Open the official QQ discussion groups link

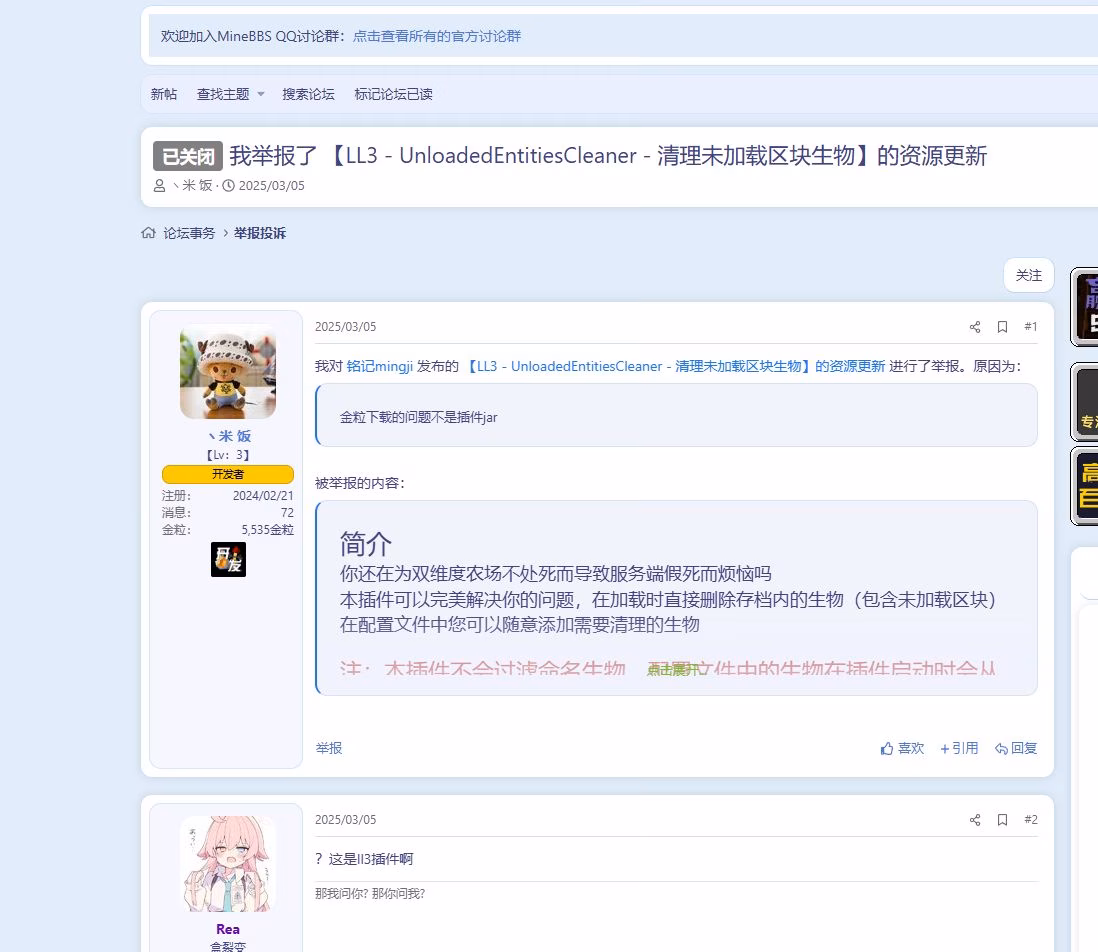pos(437,36)
